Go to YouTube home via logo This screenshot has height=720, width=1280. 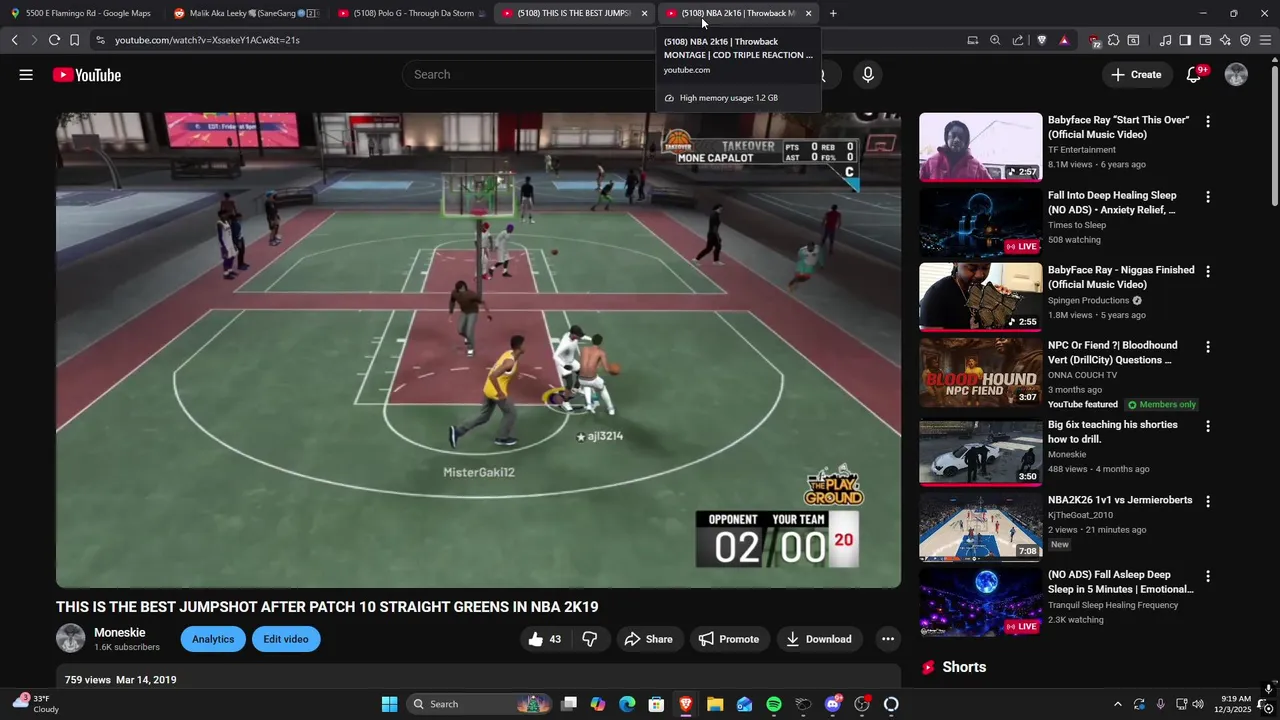87,75
